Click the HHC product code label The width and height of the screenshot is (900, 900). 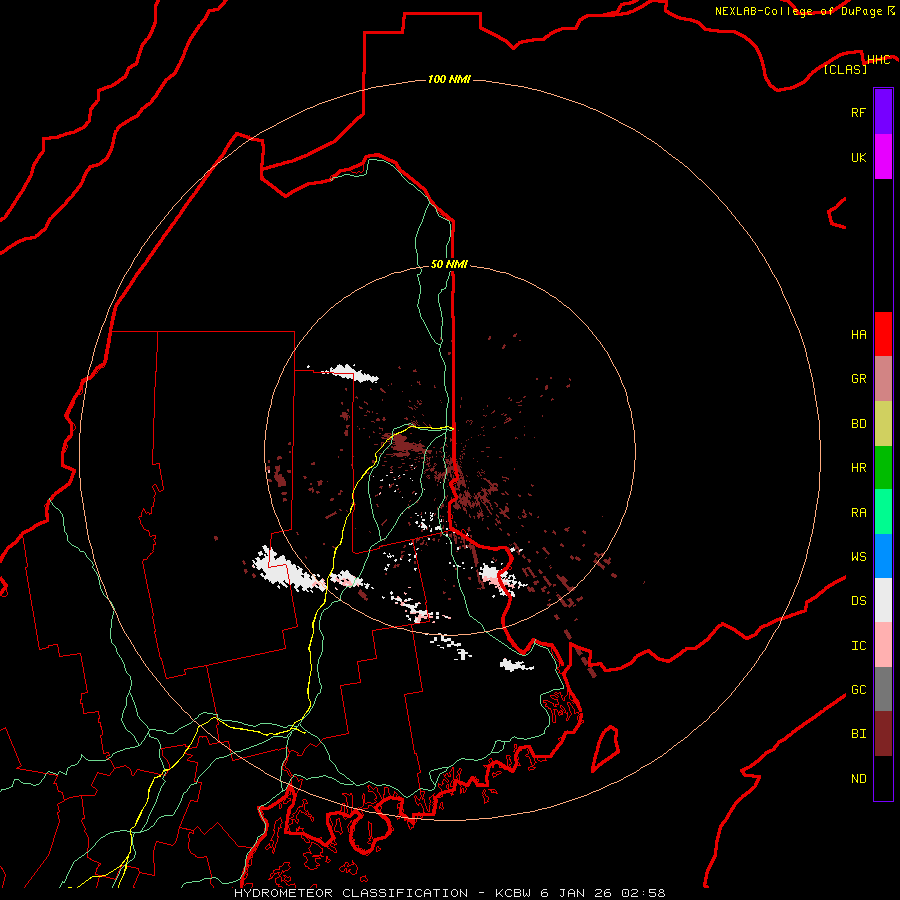(x=878, y=60)
